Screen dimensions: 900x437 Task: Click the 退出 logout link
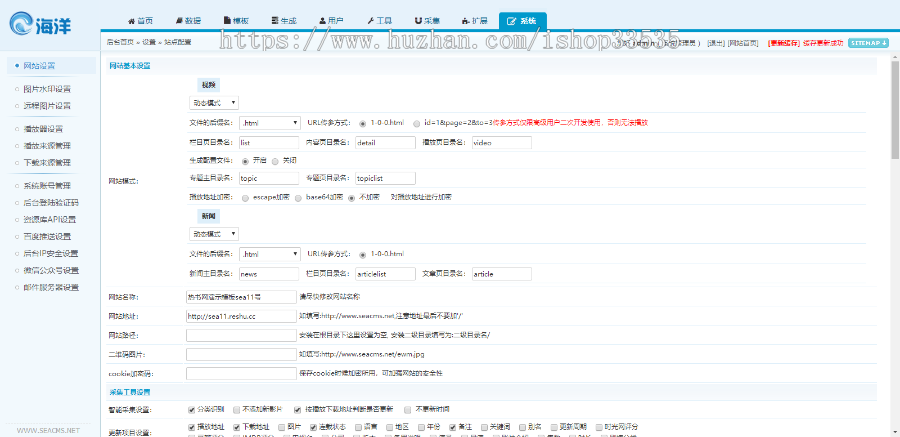click(716, 43)
